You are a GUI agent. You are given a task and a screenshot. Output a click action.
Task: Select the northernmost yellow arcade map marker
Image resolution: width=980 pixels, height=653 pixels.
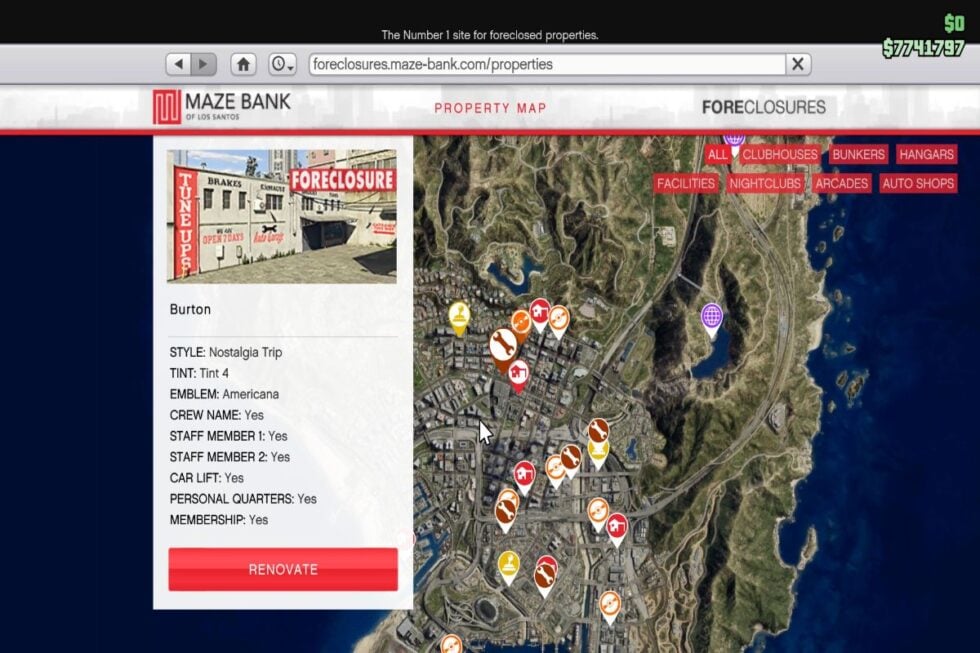pyautogui.click(x=458, y=316)
